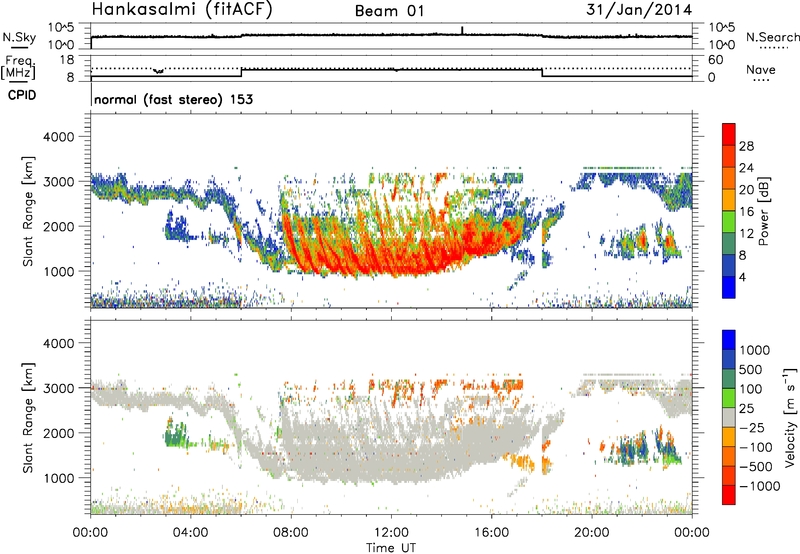The height and width of the screenshot is (554, 800).
Task: Click the 4 label on the Power color bar
Action: pos(742,277)
